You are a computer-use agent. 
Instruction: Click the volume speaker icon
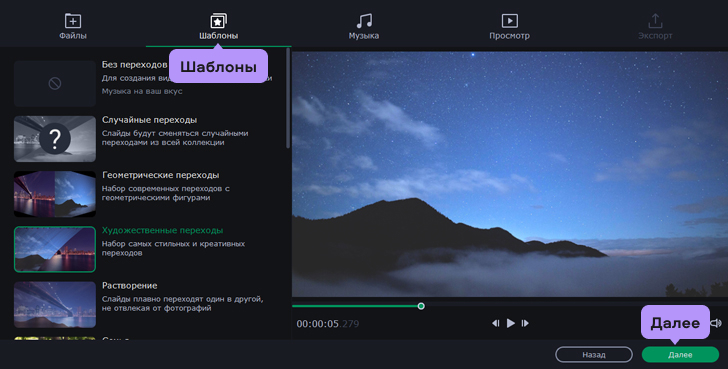point(716,323)
